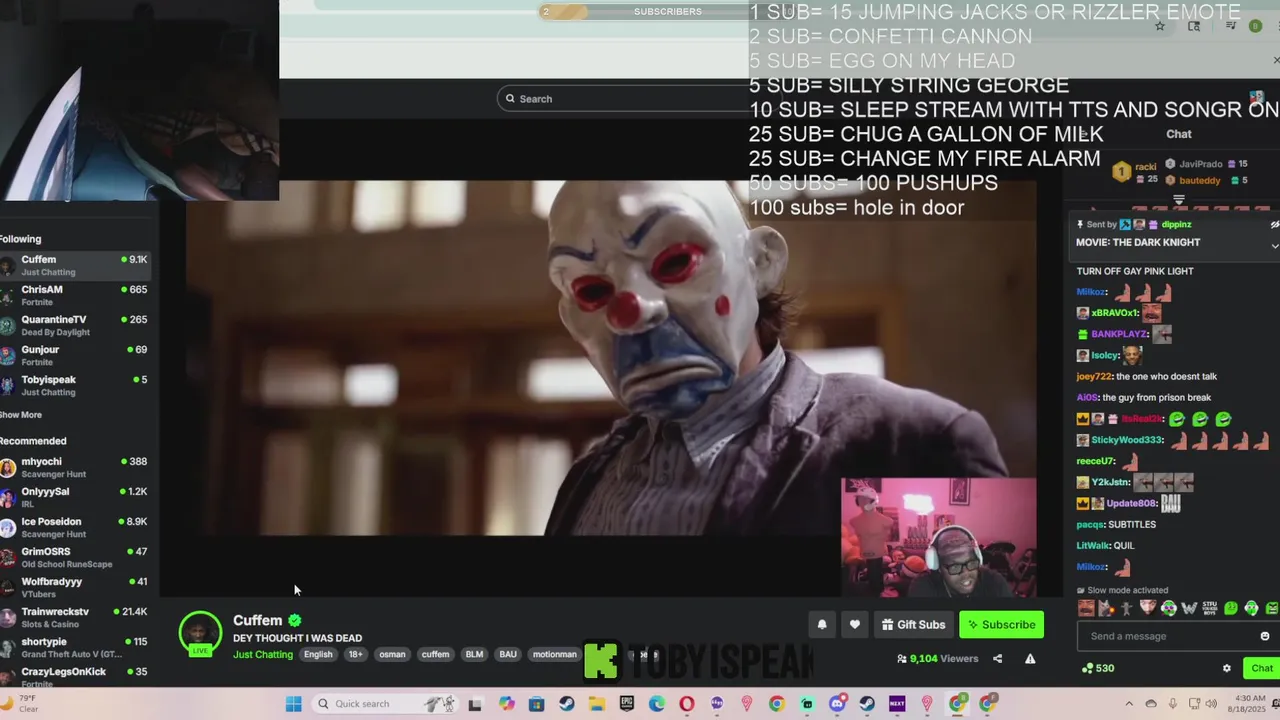Hide the pinned message with eye-slash icon

1274,225
